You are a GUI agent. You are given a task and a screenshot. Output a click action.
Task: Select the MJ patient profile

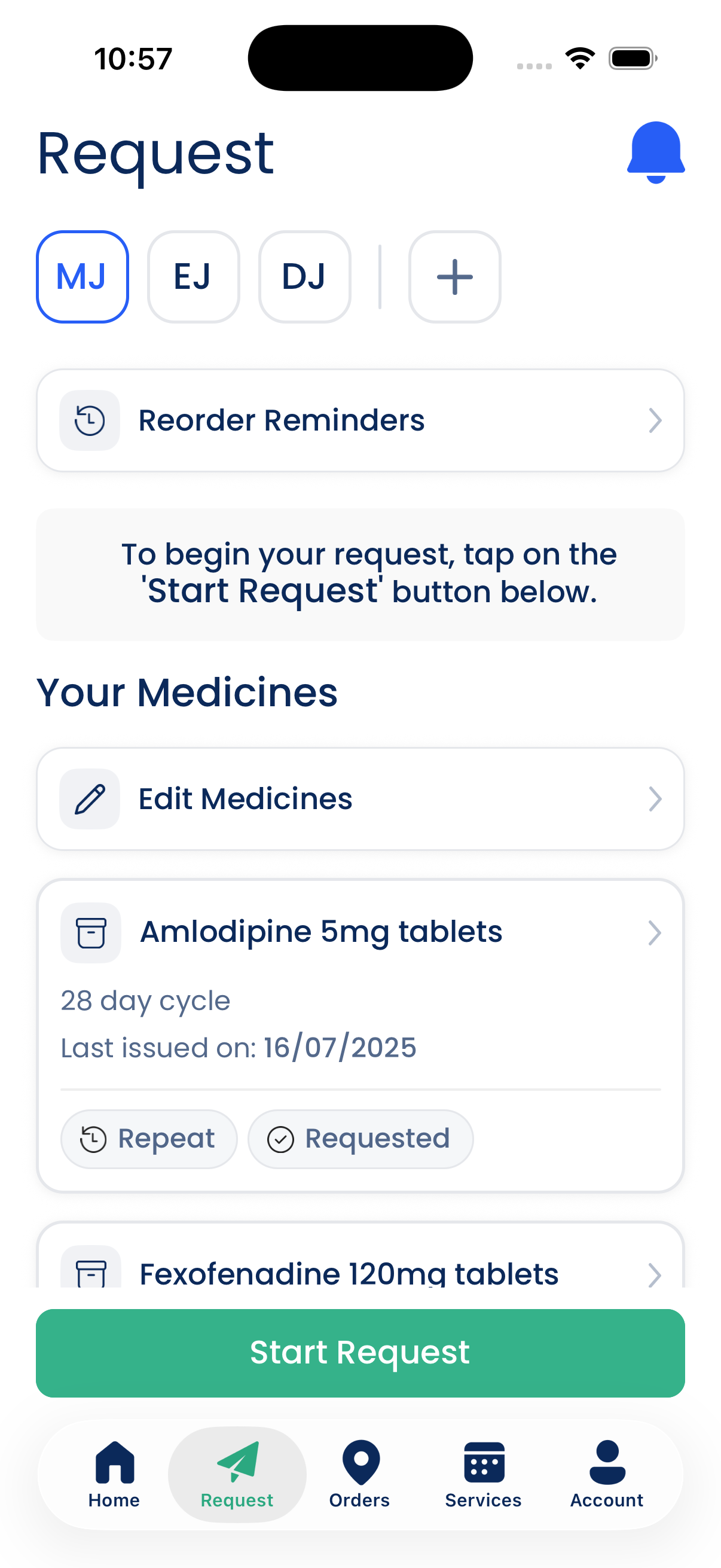[x=82, y=277]
